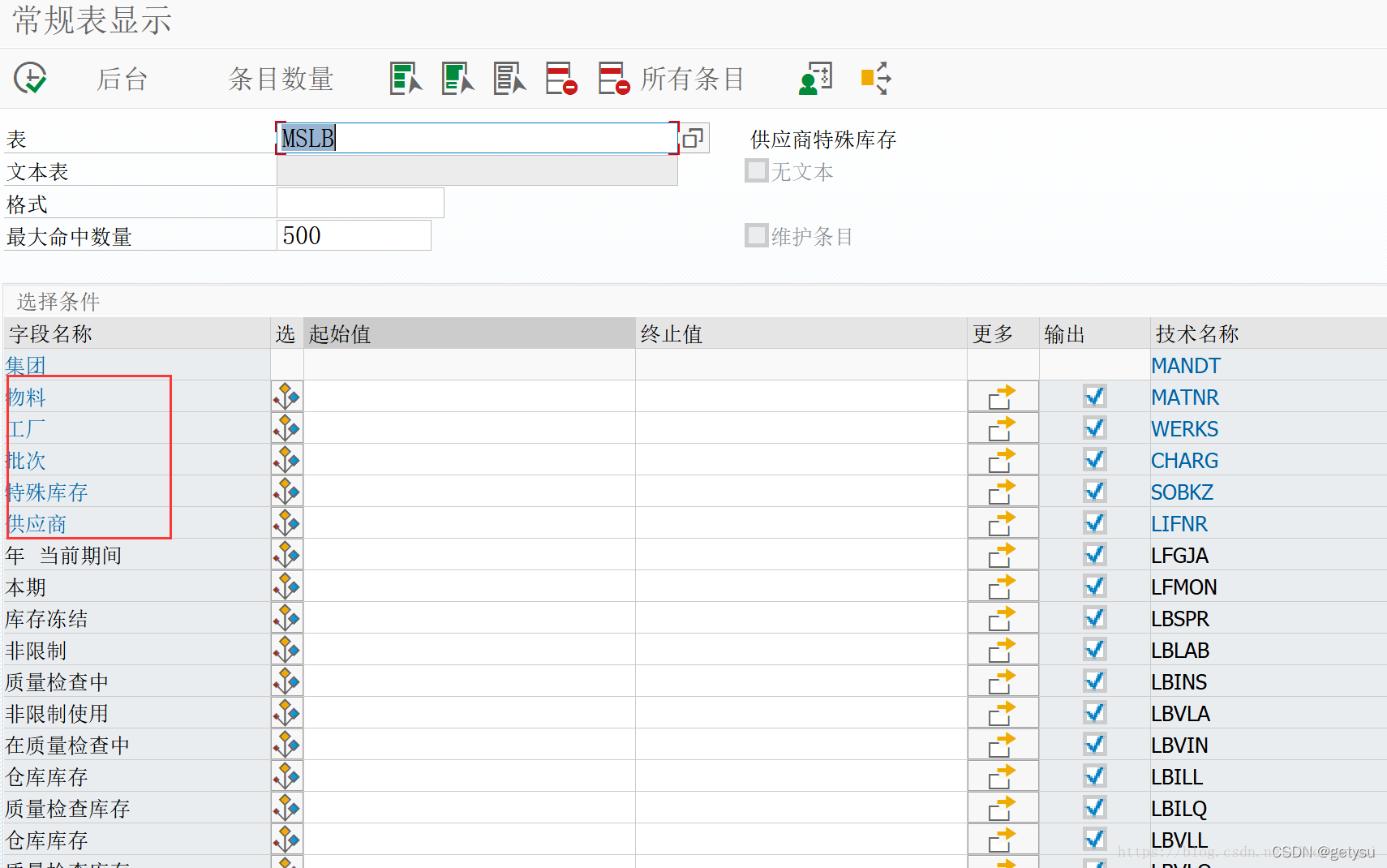The image size is (1387, 868).
Task: Click the 起始值 column header
Action: click(x=470, y=333)
